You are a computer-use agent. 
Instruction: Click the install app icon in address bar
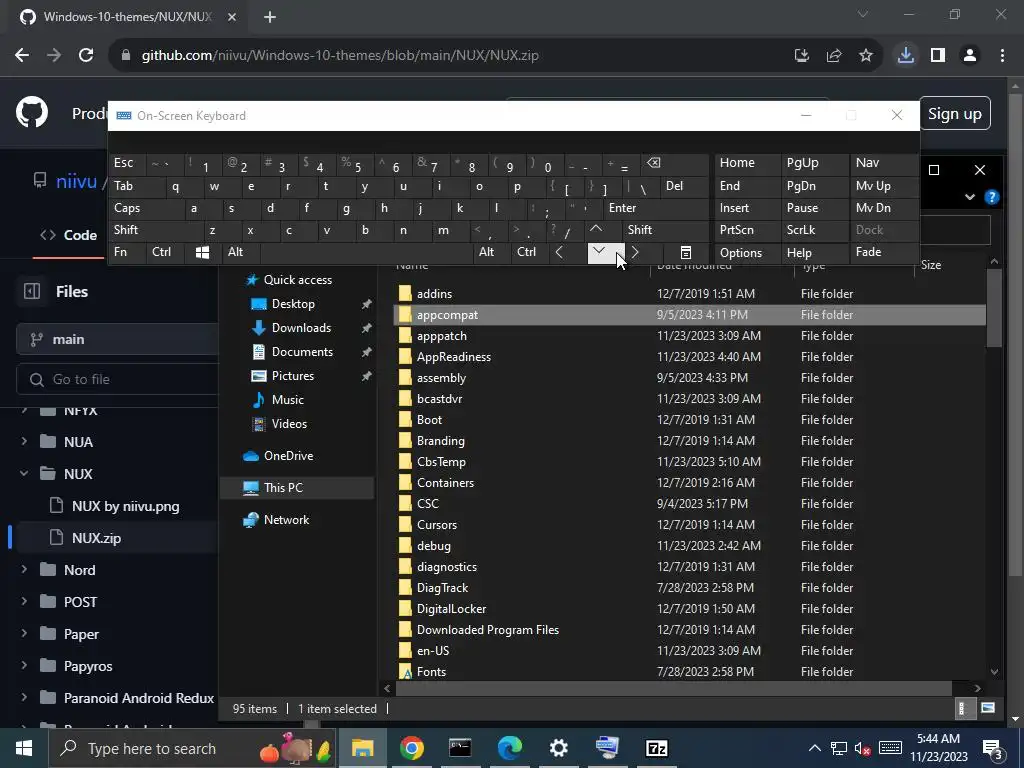801,56
